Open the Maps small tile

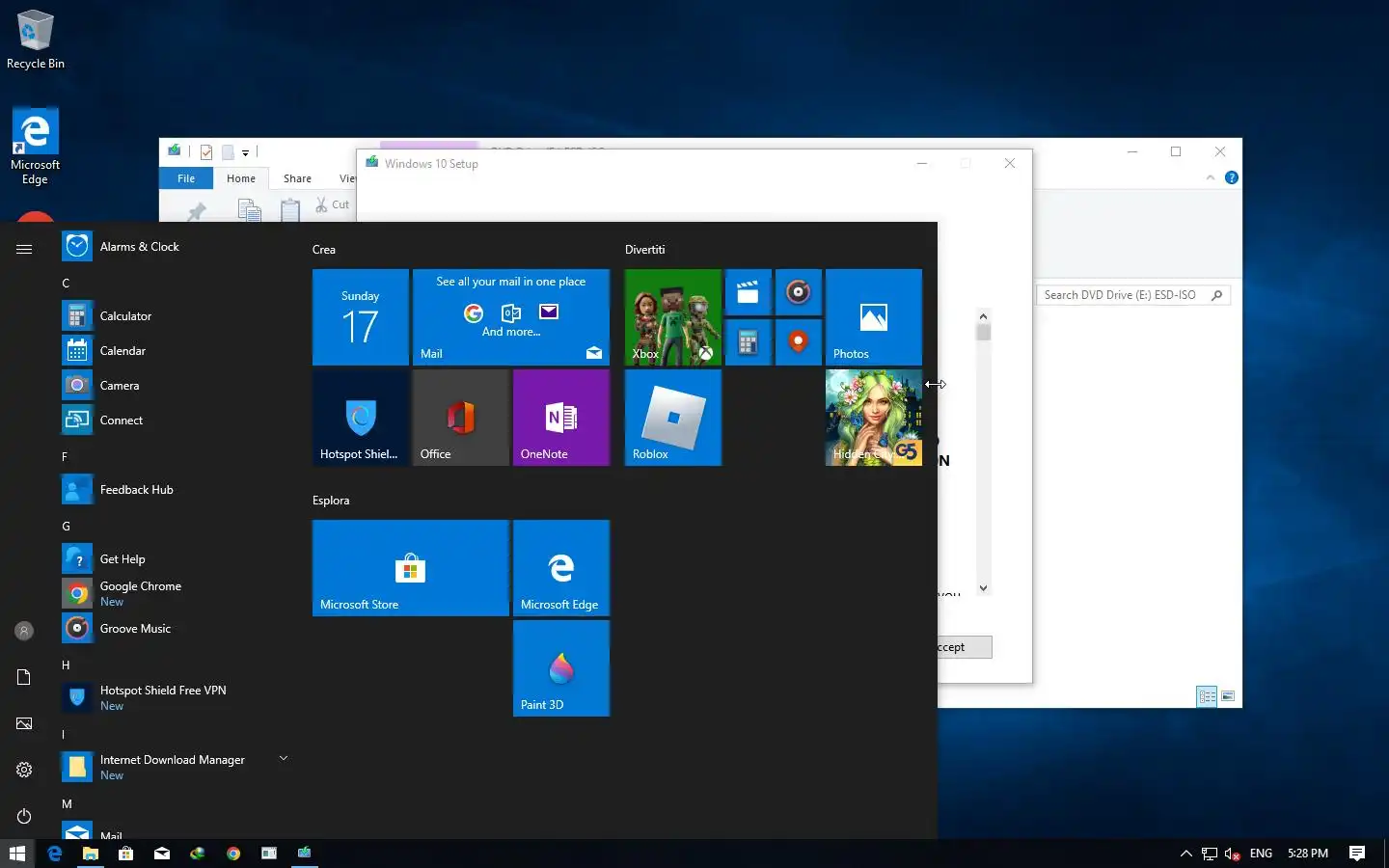799,342
